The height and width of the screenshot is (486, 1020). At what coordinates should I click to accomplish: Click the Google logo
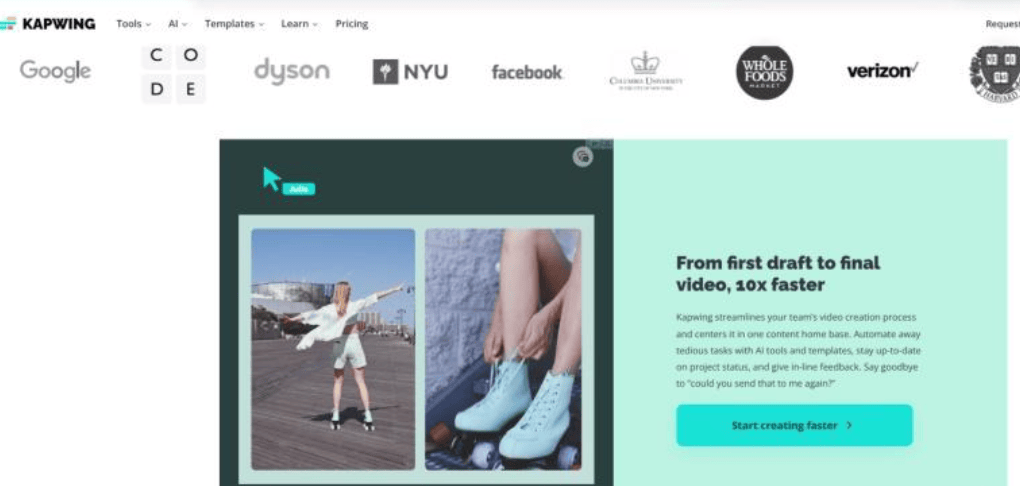[x=55, y=71]
